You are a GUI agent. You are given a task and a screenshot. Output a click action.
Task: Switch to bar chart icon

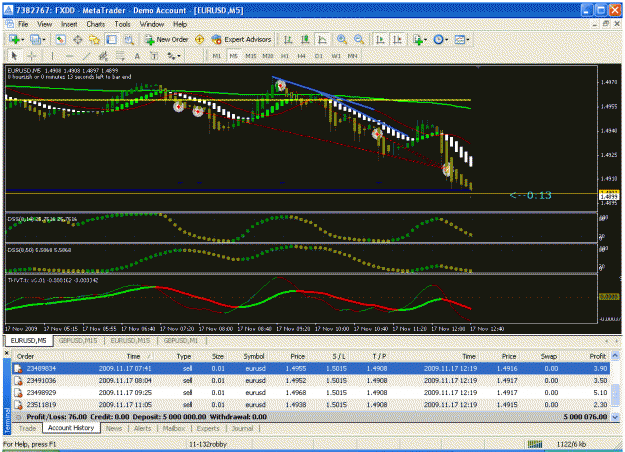pyautogui.click(x=288, y=39)
